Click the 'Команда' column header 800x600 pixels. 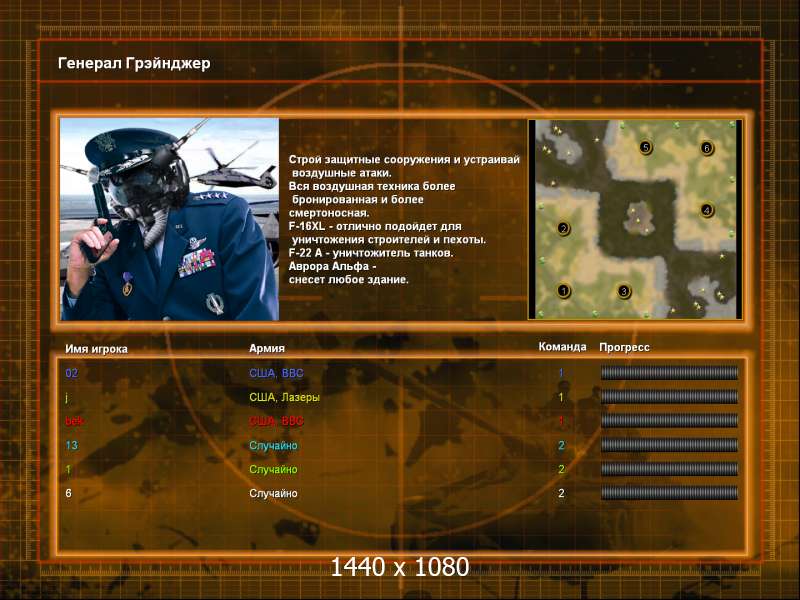pos(562,347)
